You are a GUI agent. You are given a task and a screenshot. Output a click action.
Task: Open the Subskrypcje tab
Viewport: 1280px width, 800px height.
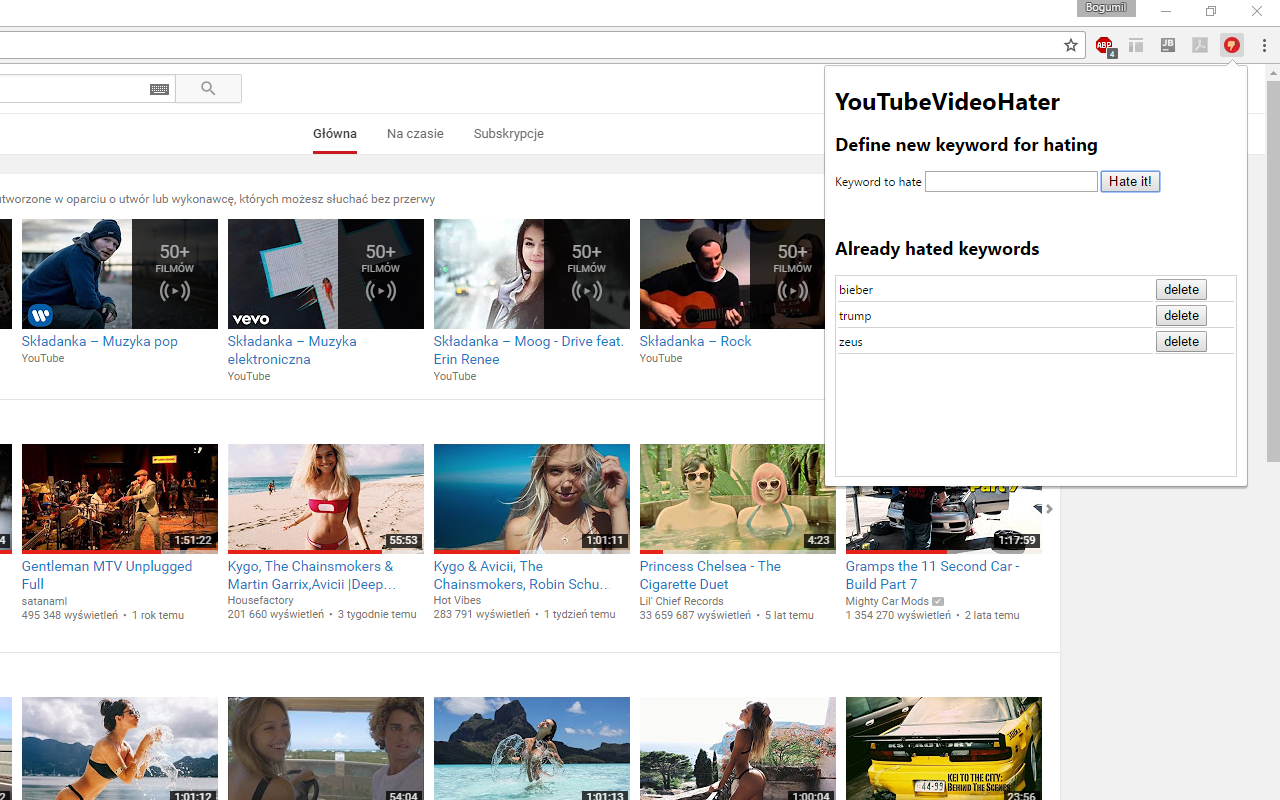point(509,134)
